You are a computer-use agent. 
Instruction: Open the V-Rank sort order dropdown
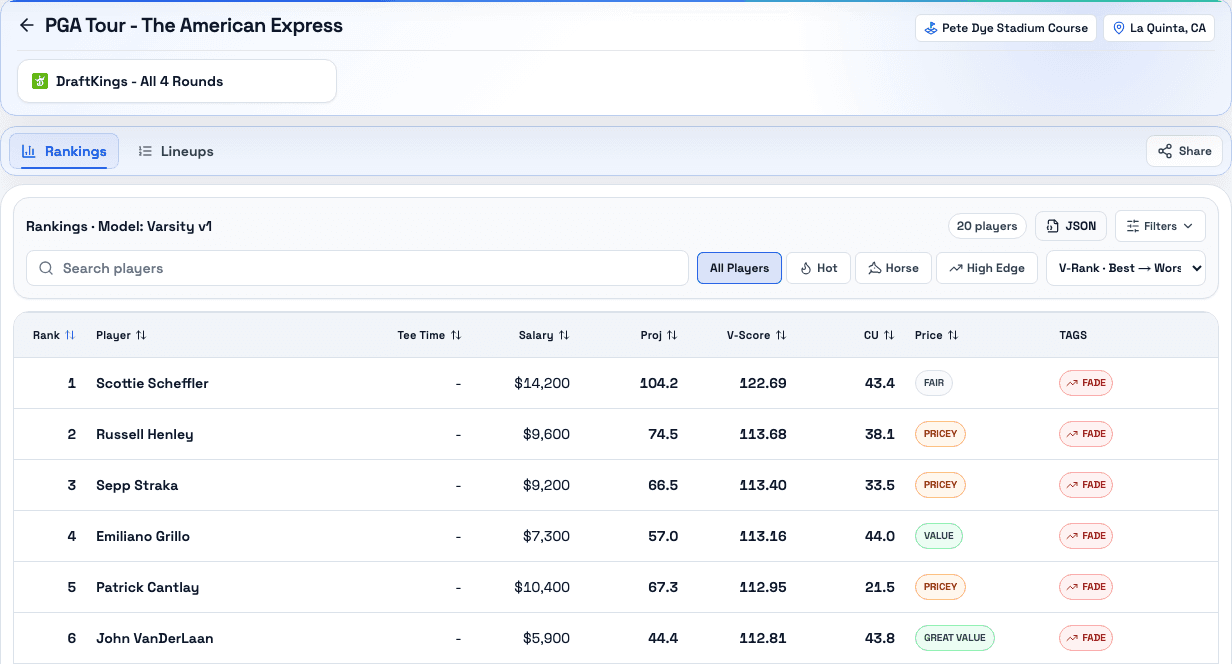(1126, 268)
